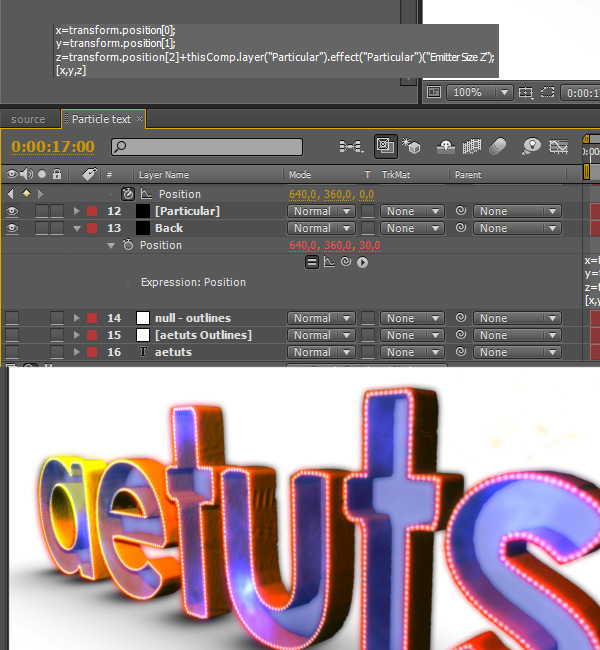Hide the Particular layer via eye icon

click(12, 211)
